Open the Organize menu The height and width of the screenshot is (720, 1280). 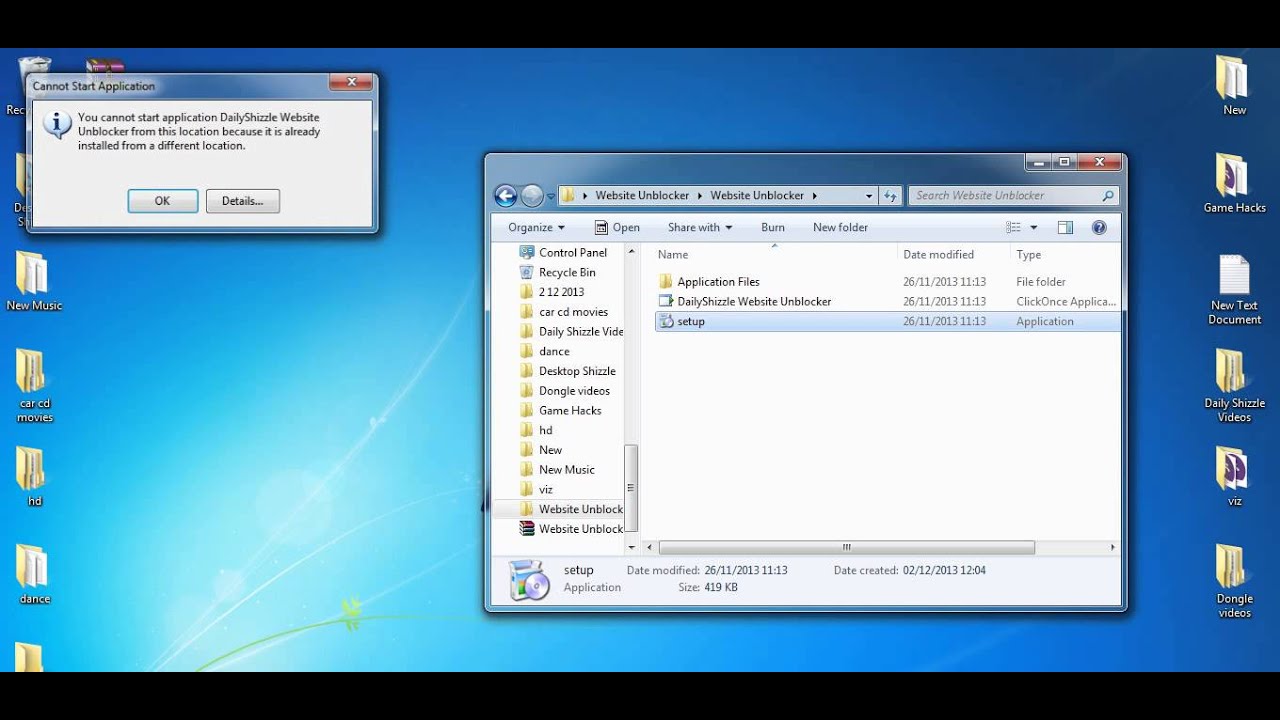pos(536,227)
